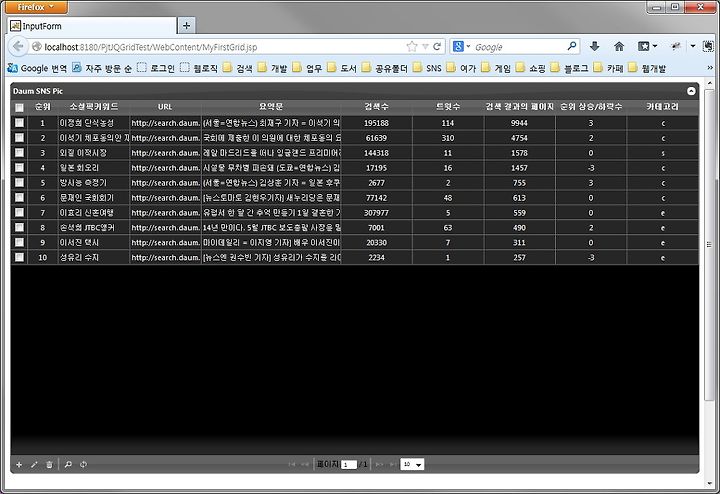The image size is (720, 494).
Task: Sort by URL column header
Action: click(x=165, y=107)
